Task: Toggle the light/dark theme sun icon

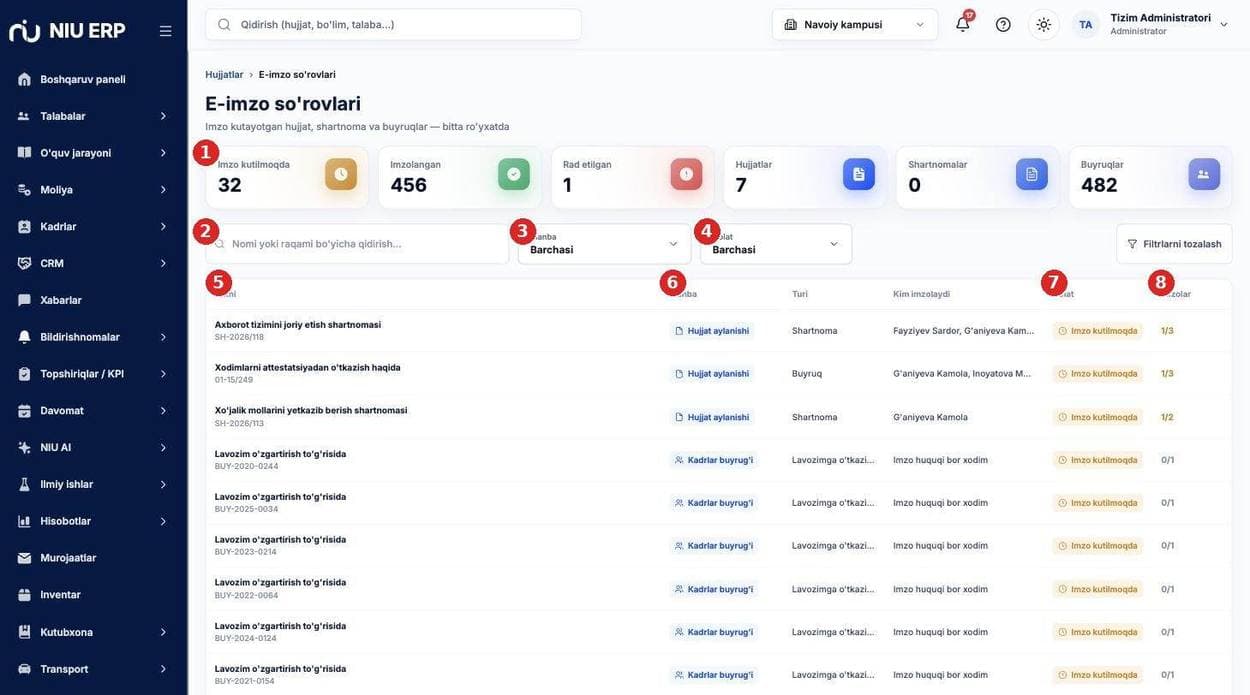Action: 1043,24
